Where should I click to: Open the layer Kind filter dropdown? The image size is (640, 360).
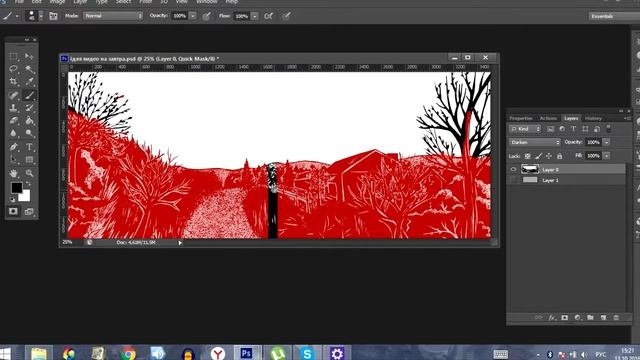[x=525, y=129]
